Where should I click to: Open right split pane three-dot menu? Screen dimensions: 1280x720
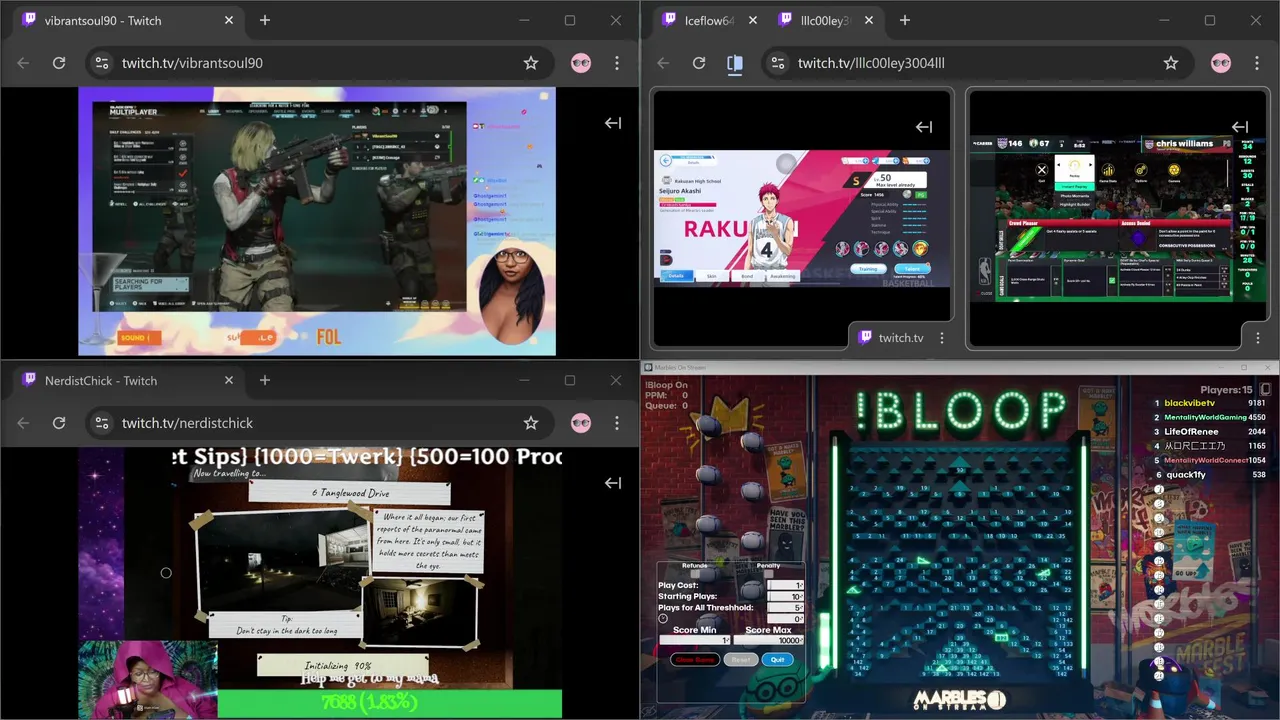[1257, 338]
